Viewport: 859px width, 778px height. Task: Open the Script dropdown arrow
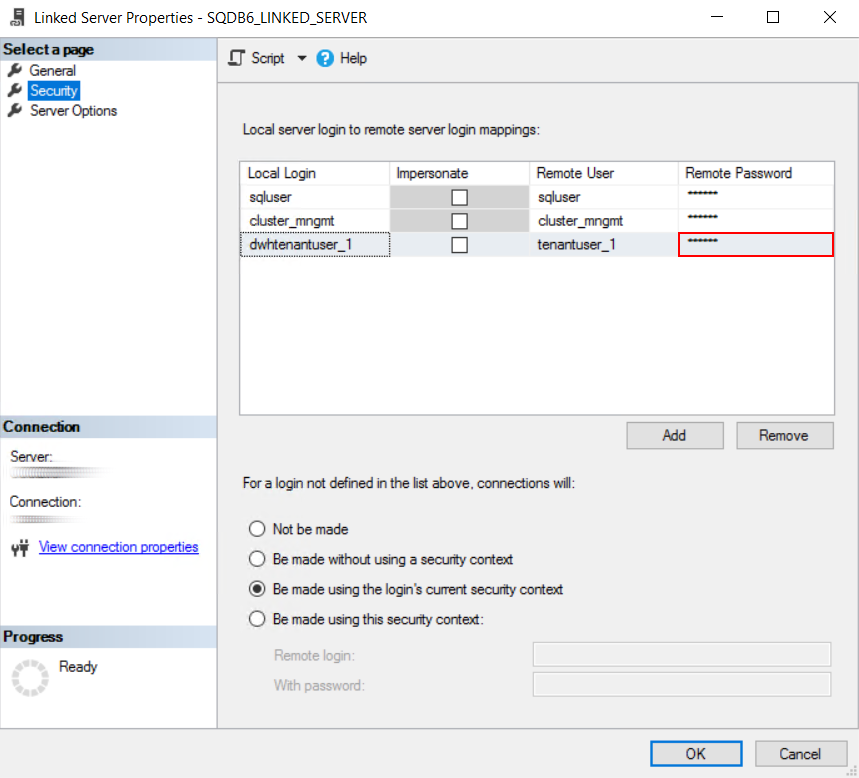tap(302, 58)
